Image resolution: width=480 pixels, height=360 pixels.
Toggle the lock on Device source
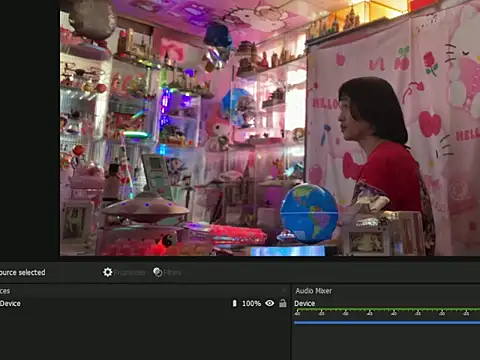tap(283, 303)
